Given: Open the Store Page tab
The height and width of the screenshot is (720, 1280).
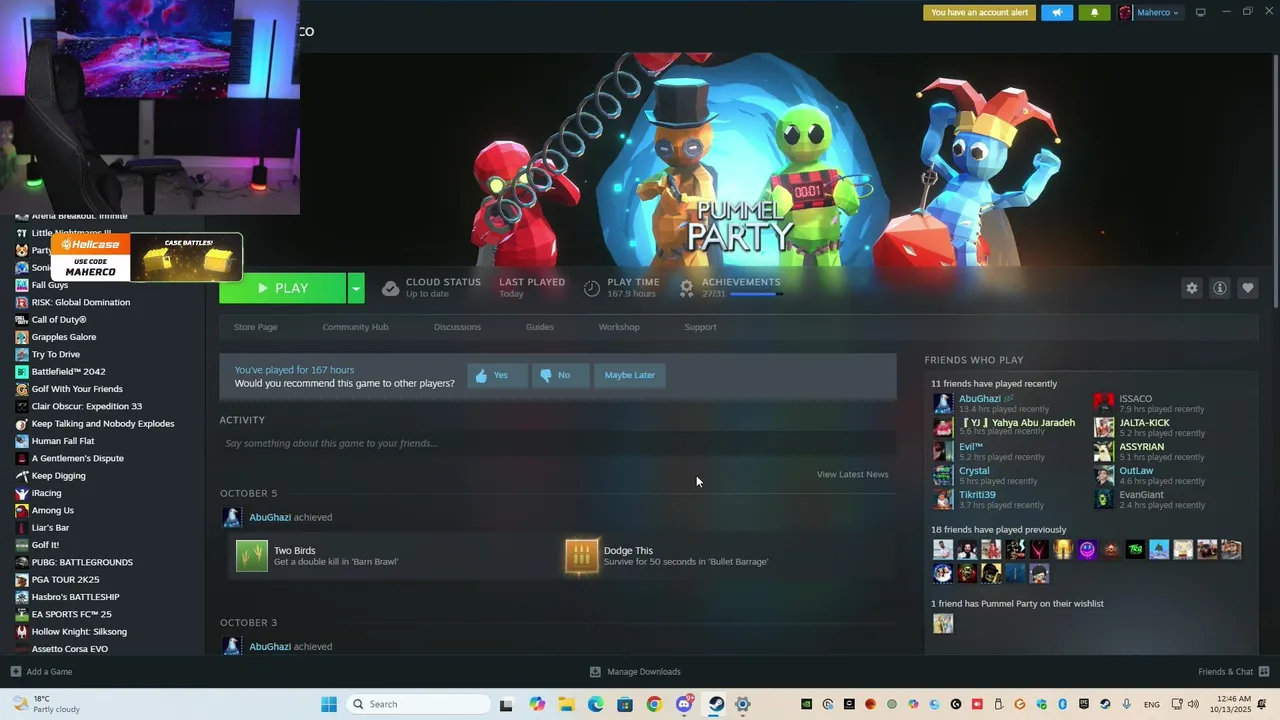Looking at the screenshot, I should point(256,327).
